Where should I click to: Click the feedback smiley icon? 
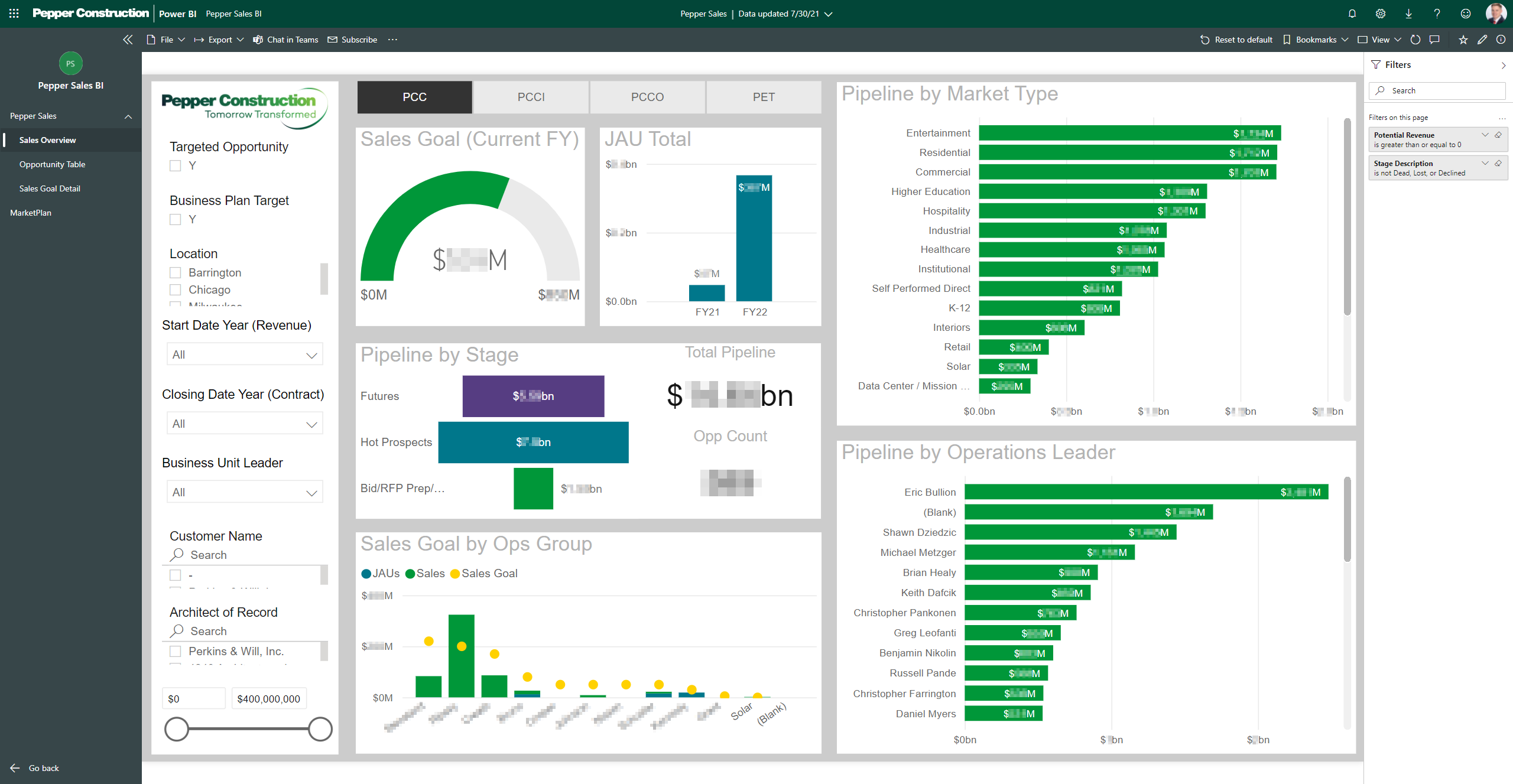pos(1466,14)
